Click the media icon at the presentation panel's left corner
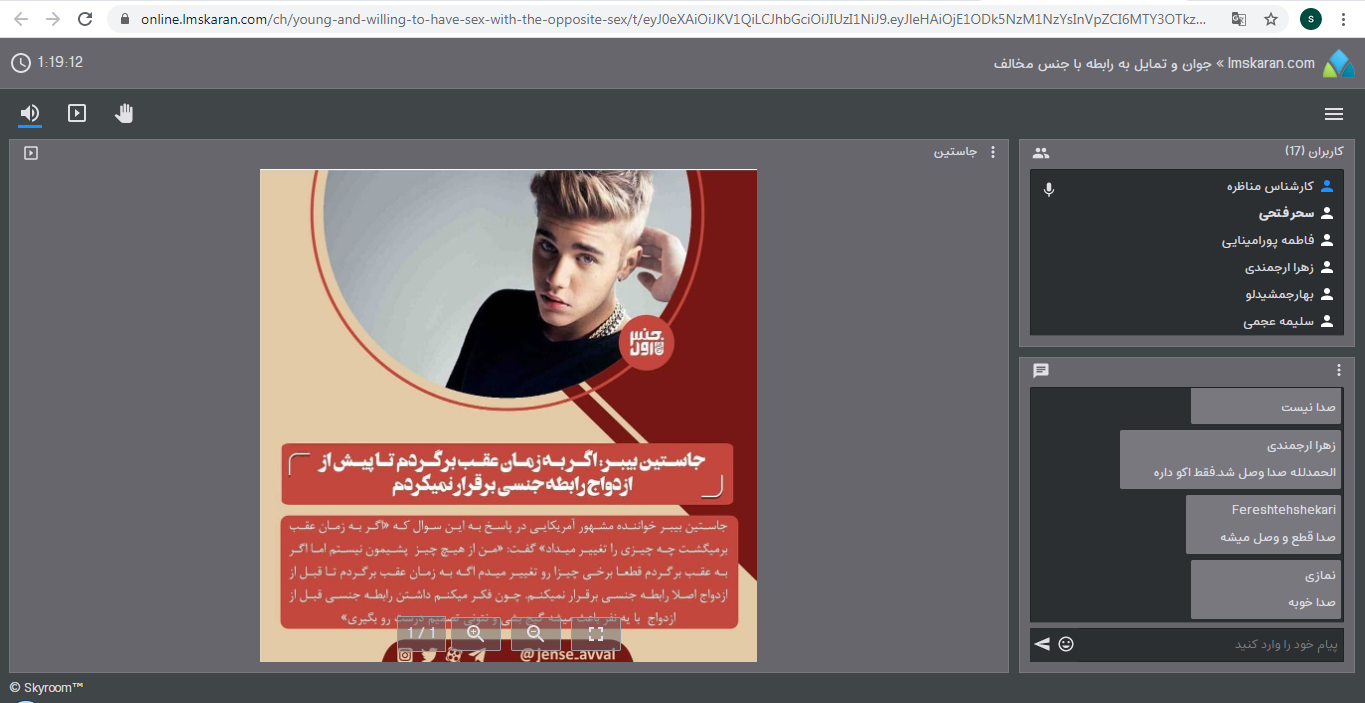1365x703 pixels. coord(31,153)
